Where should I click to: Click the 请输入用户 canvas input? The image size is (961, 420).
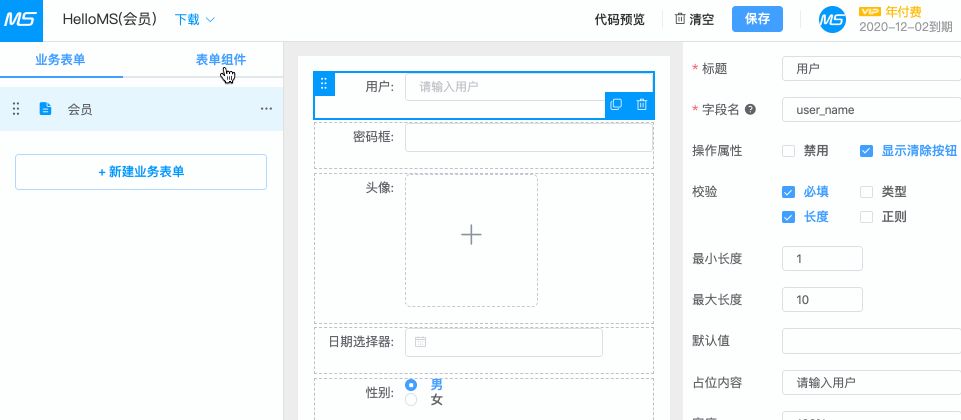pos(528,87)
